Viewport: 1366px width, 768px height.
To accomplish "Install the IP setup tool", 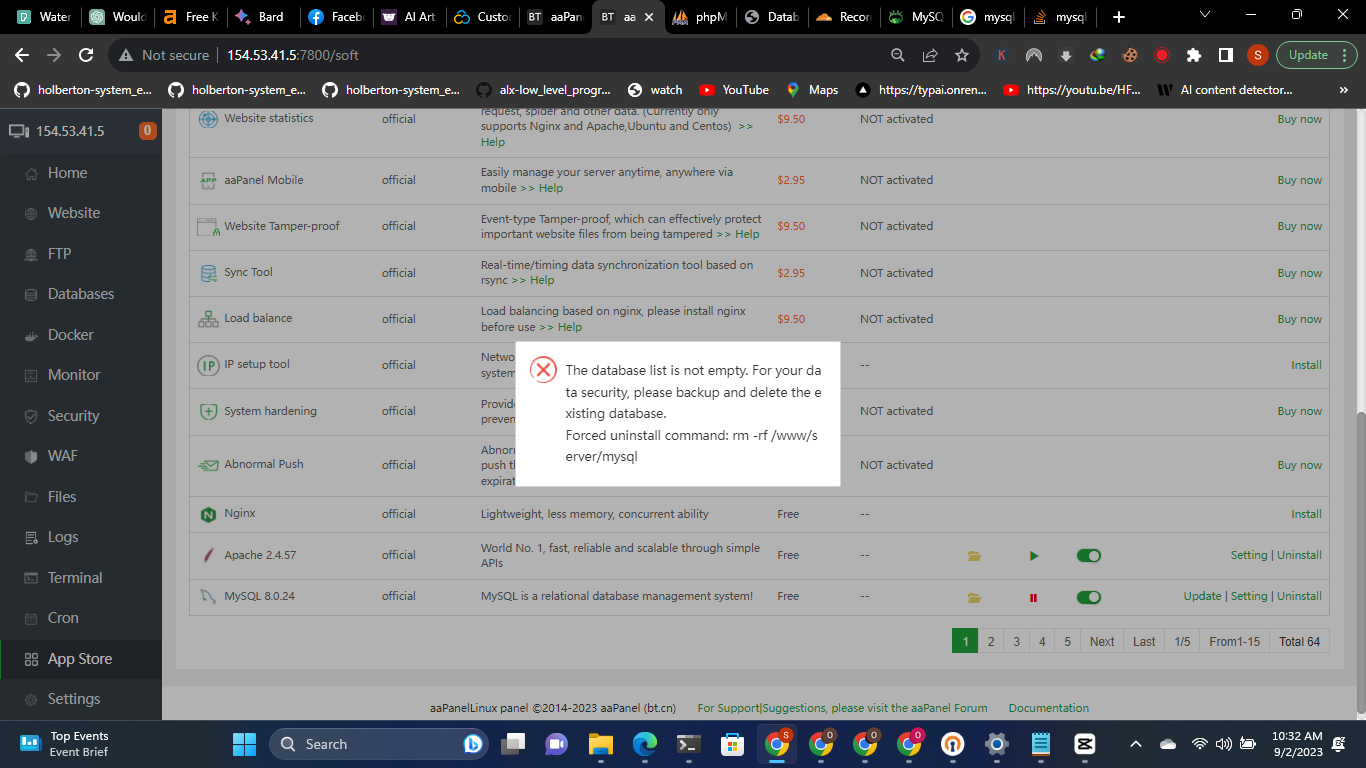I will click(1306, 365).
